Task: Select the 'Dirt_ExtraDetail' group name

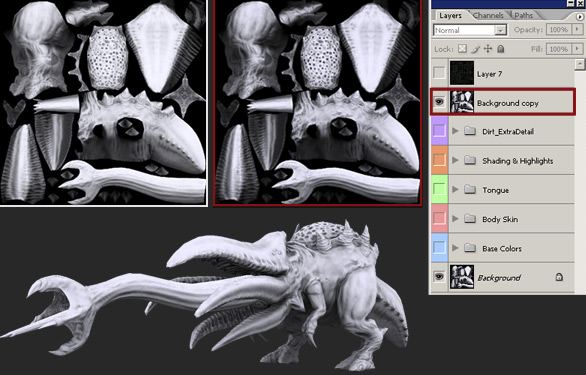Action: (x=508, y=132)
